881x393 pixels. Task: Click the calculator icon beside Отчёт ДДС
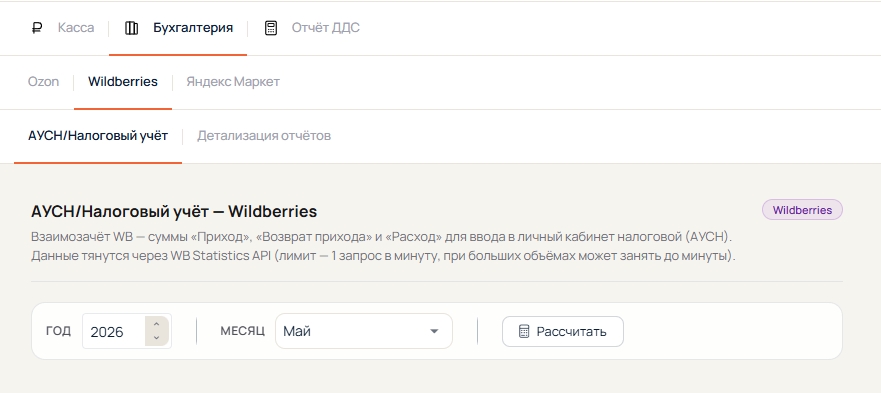click(x=271, y=28)
